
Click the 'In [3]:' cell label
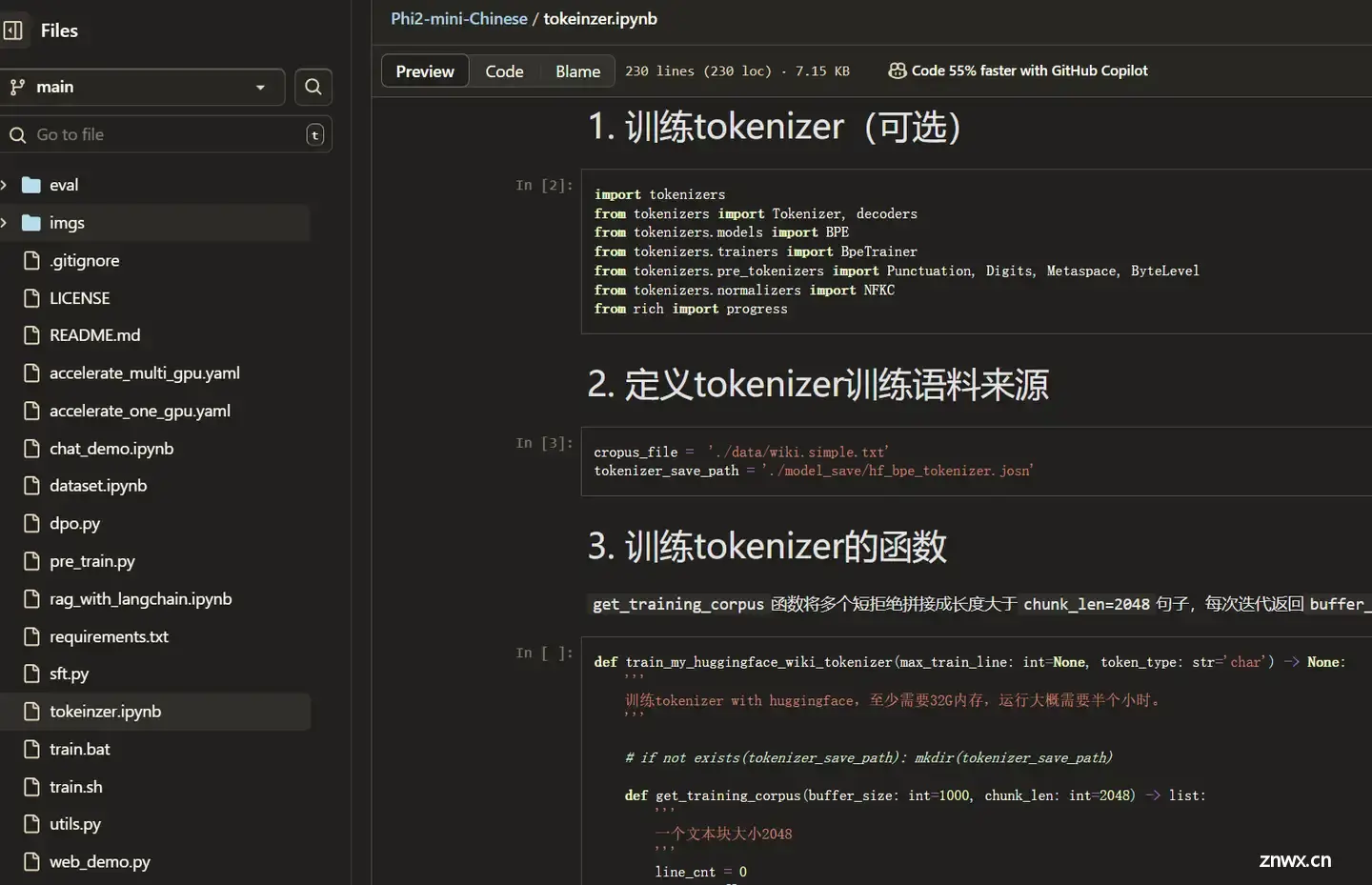544,443
